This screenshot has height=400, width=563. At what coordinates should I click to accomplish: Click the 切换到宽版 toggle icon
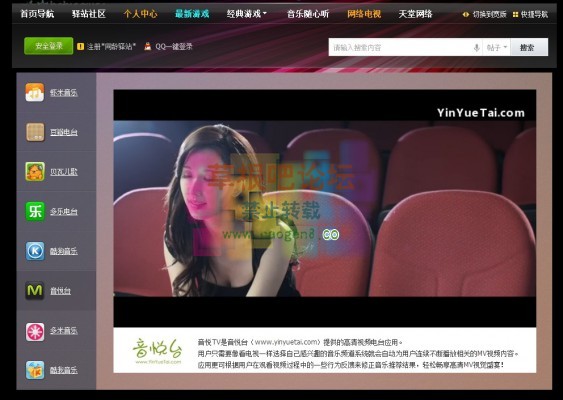click(x=466, y=14)
